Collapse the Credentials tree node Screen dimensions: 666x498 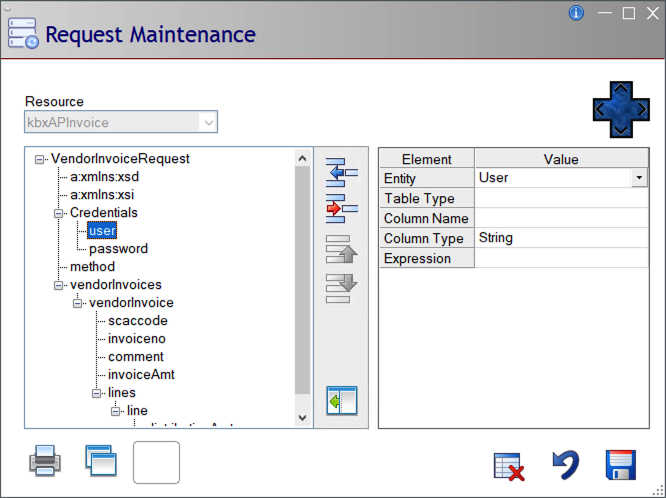point(58,213)
